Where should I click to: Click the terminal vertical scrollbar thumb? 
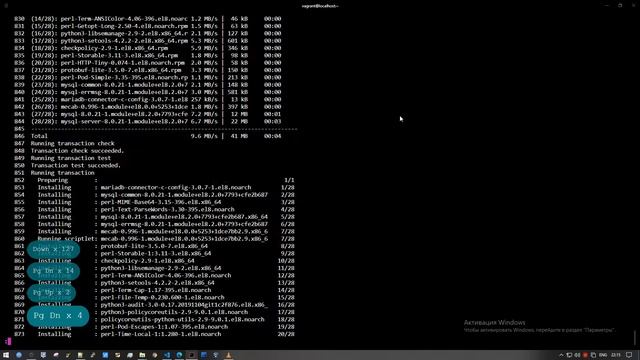(635, 337)
